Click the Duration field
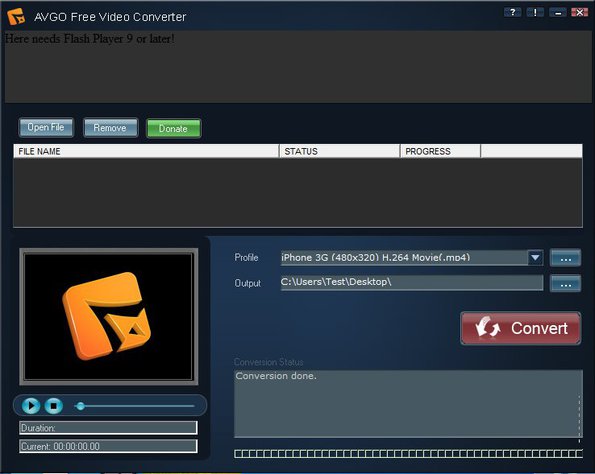 108,428
